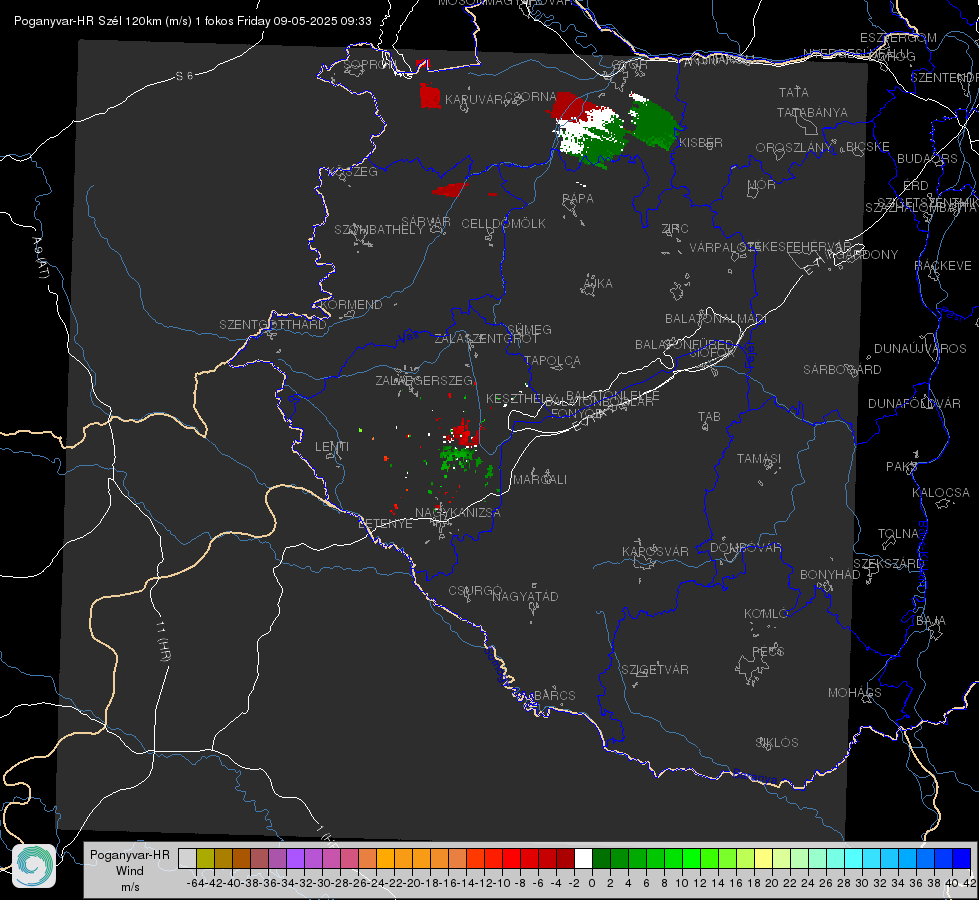
Task: Select the KISBER town label
Action: tap(701, 142)
